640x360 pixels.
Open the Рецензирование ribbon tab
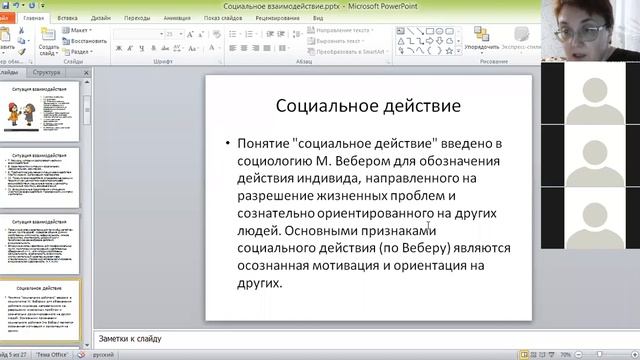point(278,18)
